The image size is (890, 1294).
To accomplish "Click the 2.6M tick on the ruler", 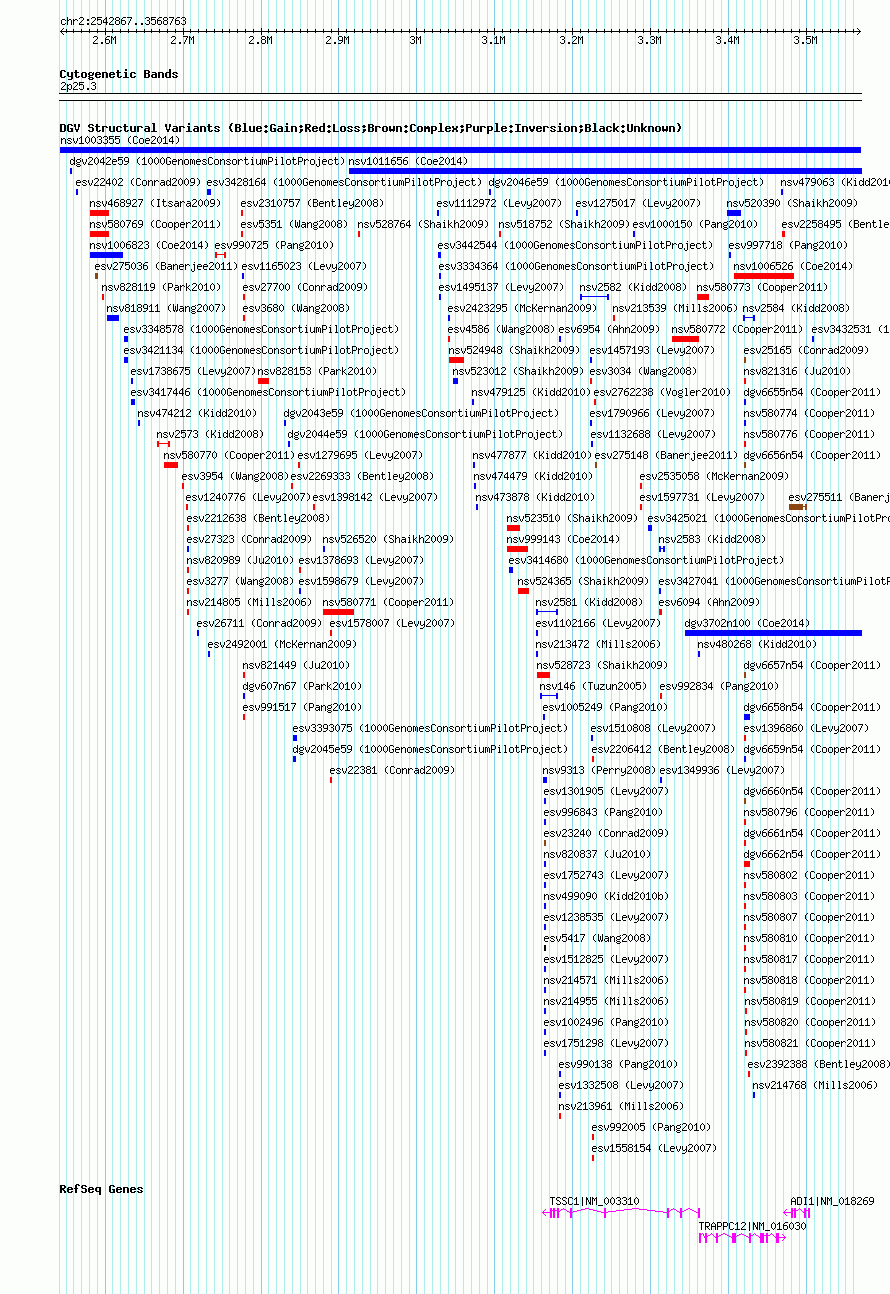I will coord(104,40).
